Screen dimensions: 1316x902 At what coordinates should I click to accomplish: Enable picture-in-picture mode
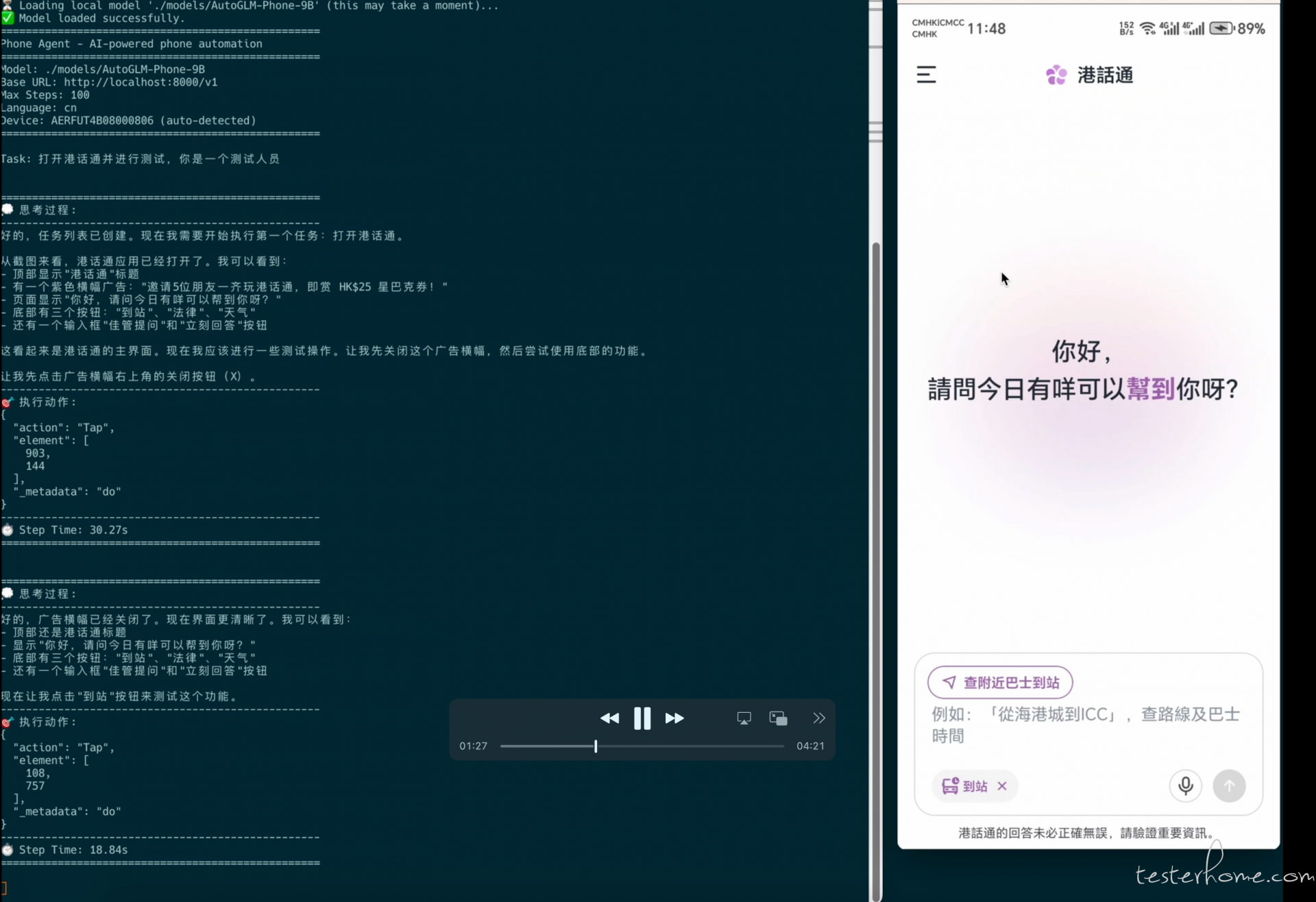pos(778,718)
